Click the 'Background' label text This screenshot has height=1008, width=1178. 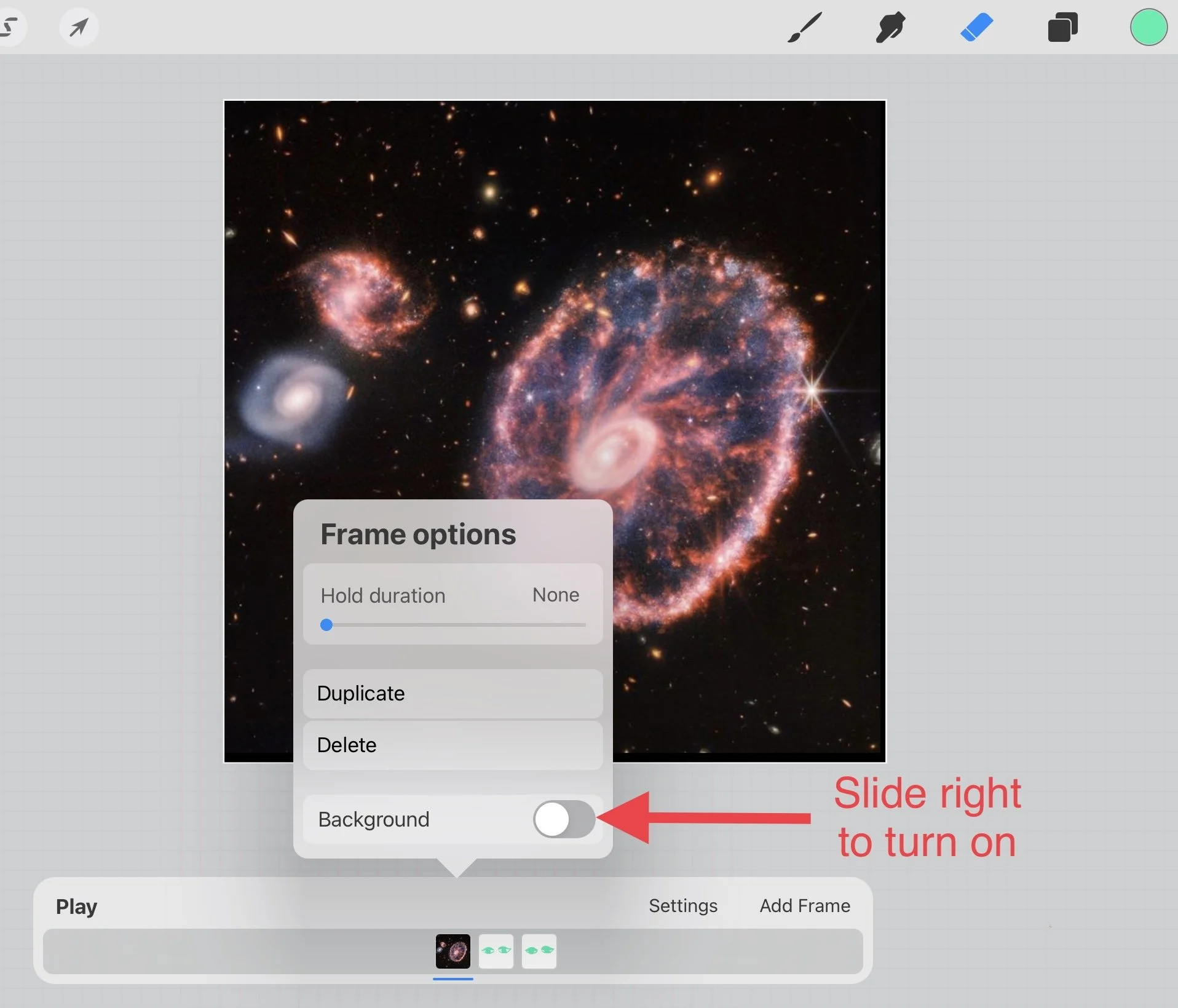(x=374, y=819)
